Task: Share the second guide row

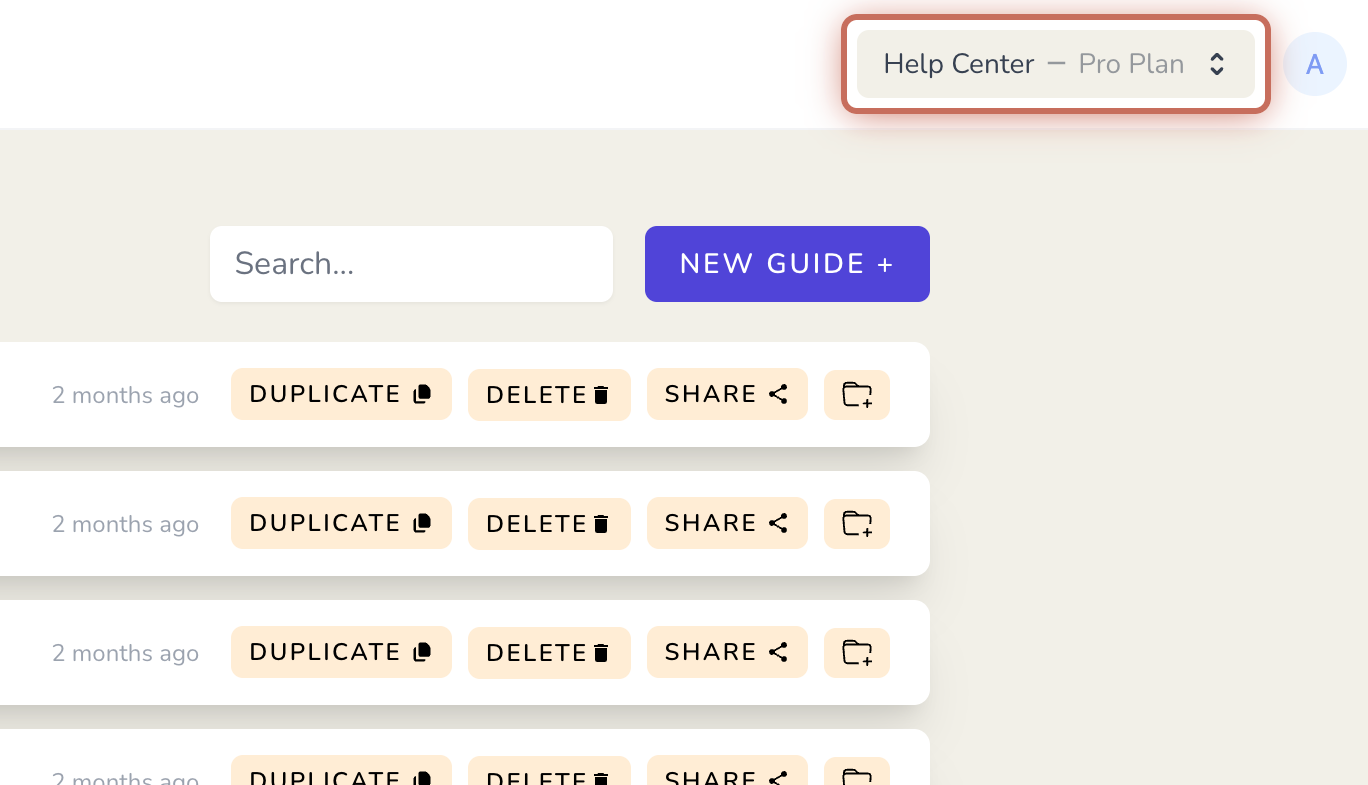Action: pyautogui.click(x=727, y=523)
